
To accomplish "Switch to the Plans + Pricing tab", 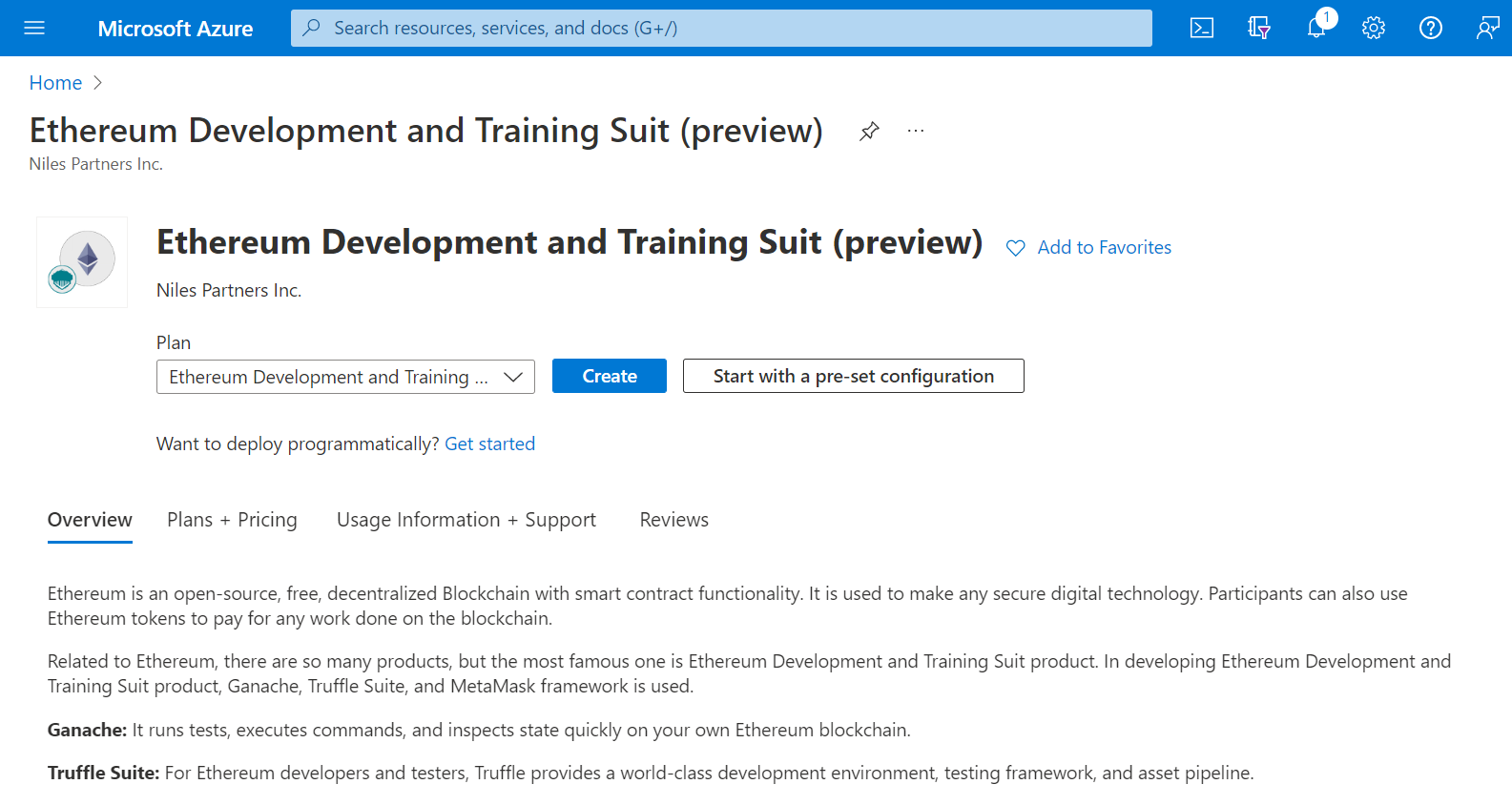I will (232, 520).
